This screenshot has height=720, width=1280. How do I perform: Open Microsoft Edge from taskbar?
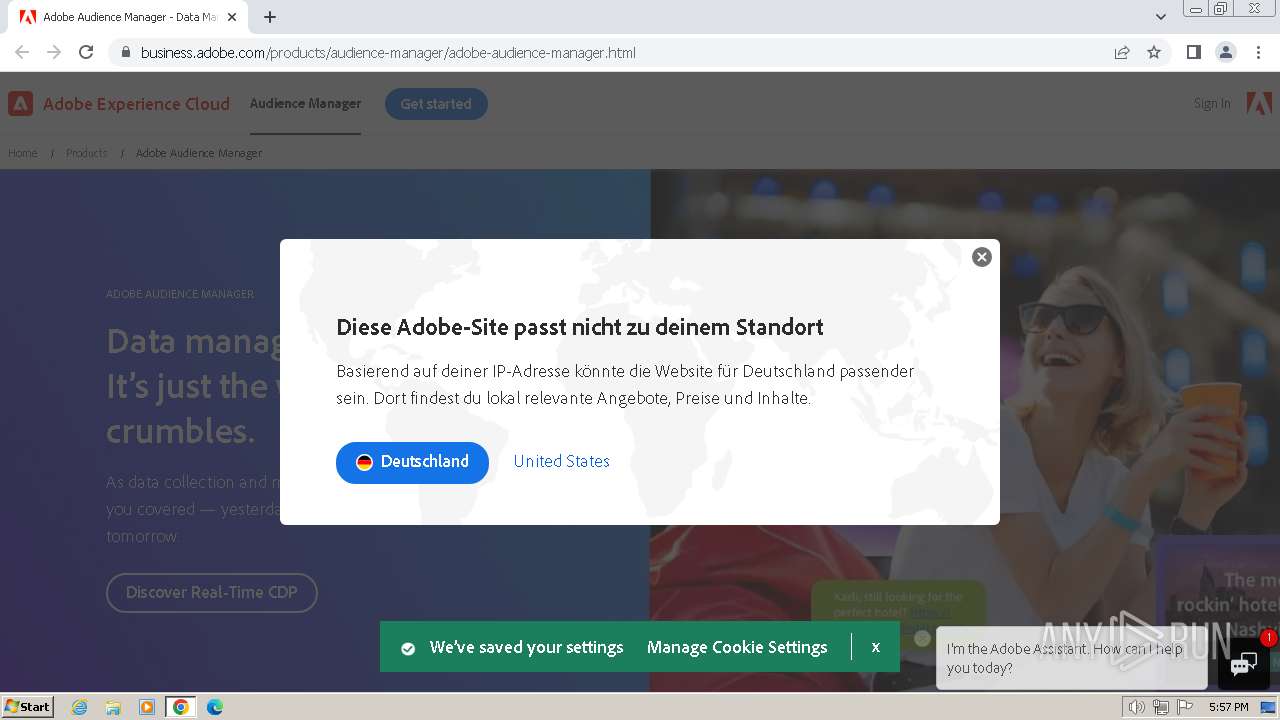(x=215, y=707)
